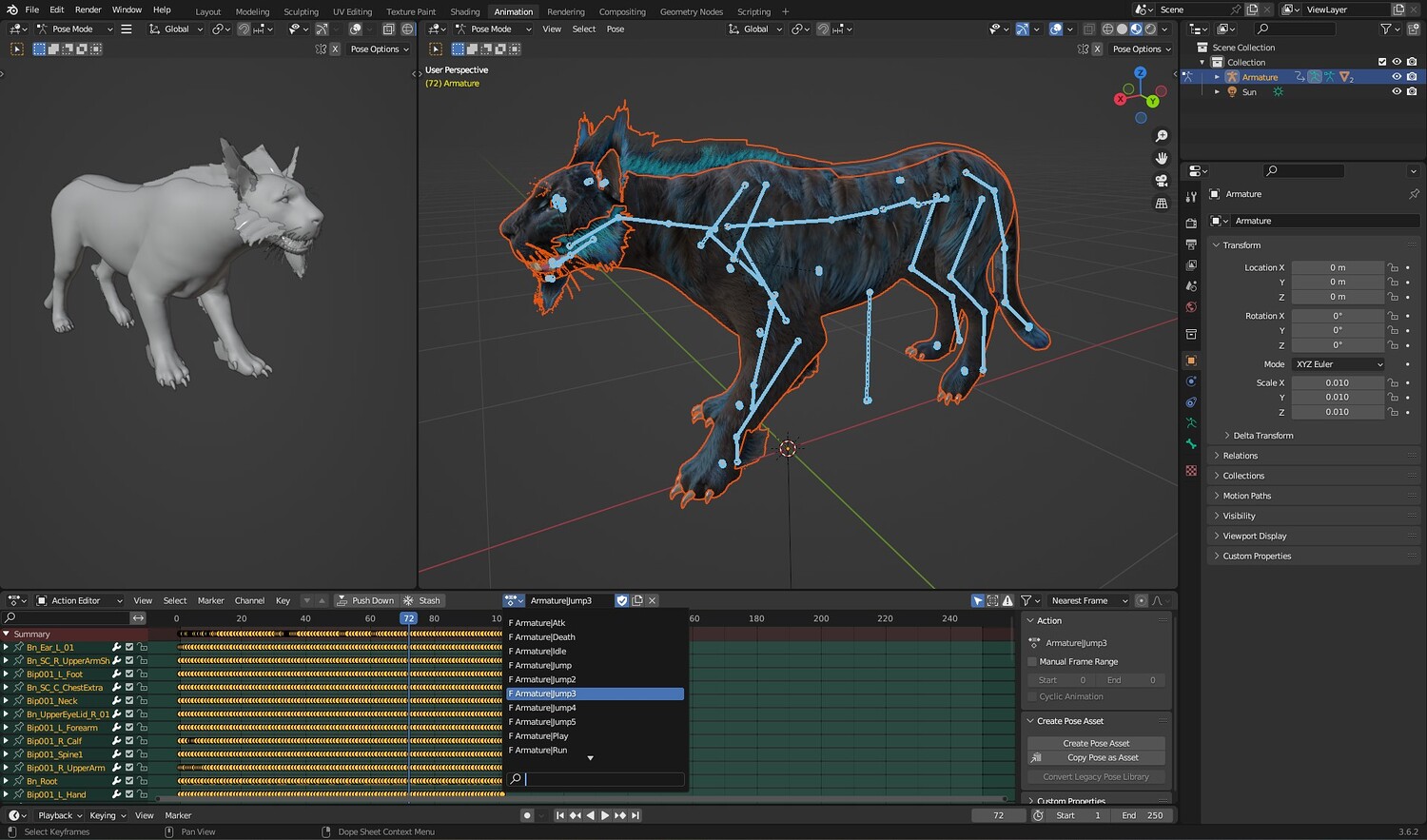Open the Object Data armature properties tab
The image size is (1427, 840).
tap(1191, 423)
